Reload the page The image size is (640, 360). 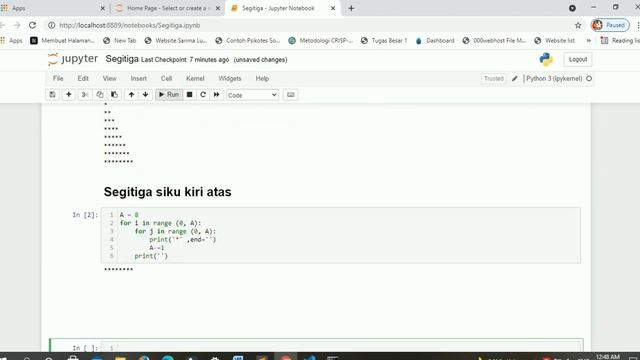click(x=32, y=25)
